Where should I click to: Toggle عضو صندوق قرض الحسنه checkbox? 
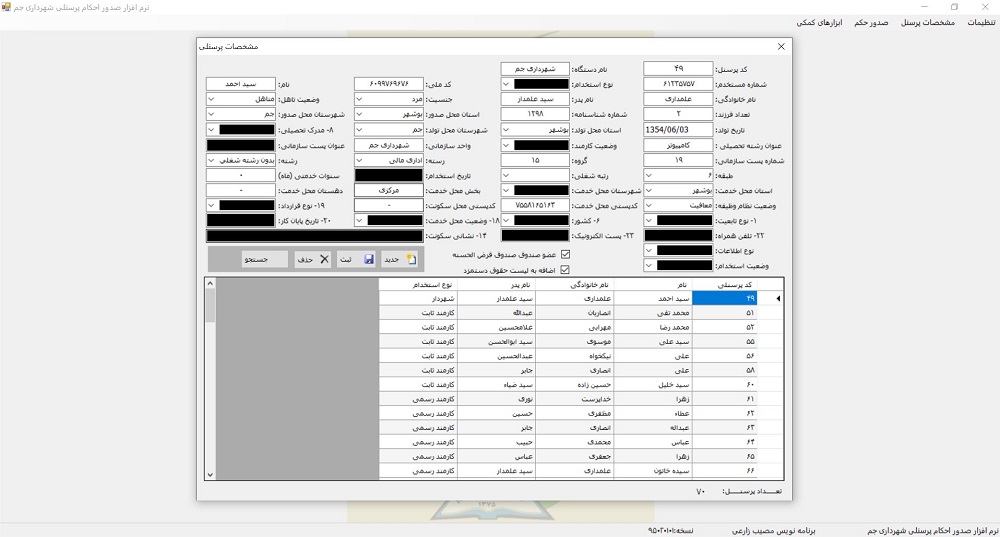tap(565, 255)
